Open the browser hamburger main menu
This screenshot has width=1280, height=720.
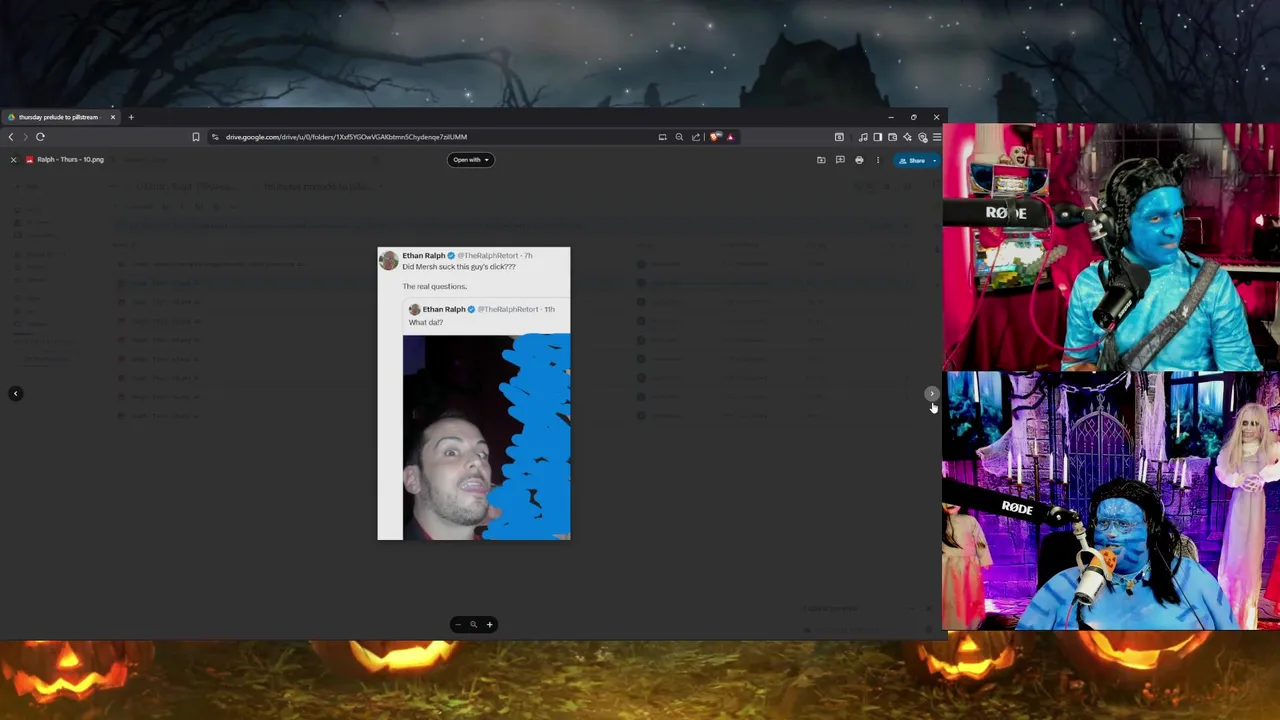click(937, 137)
